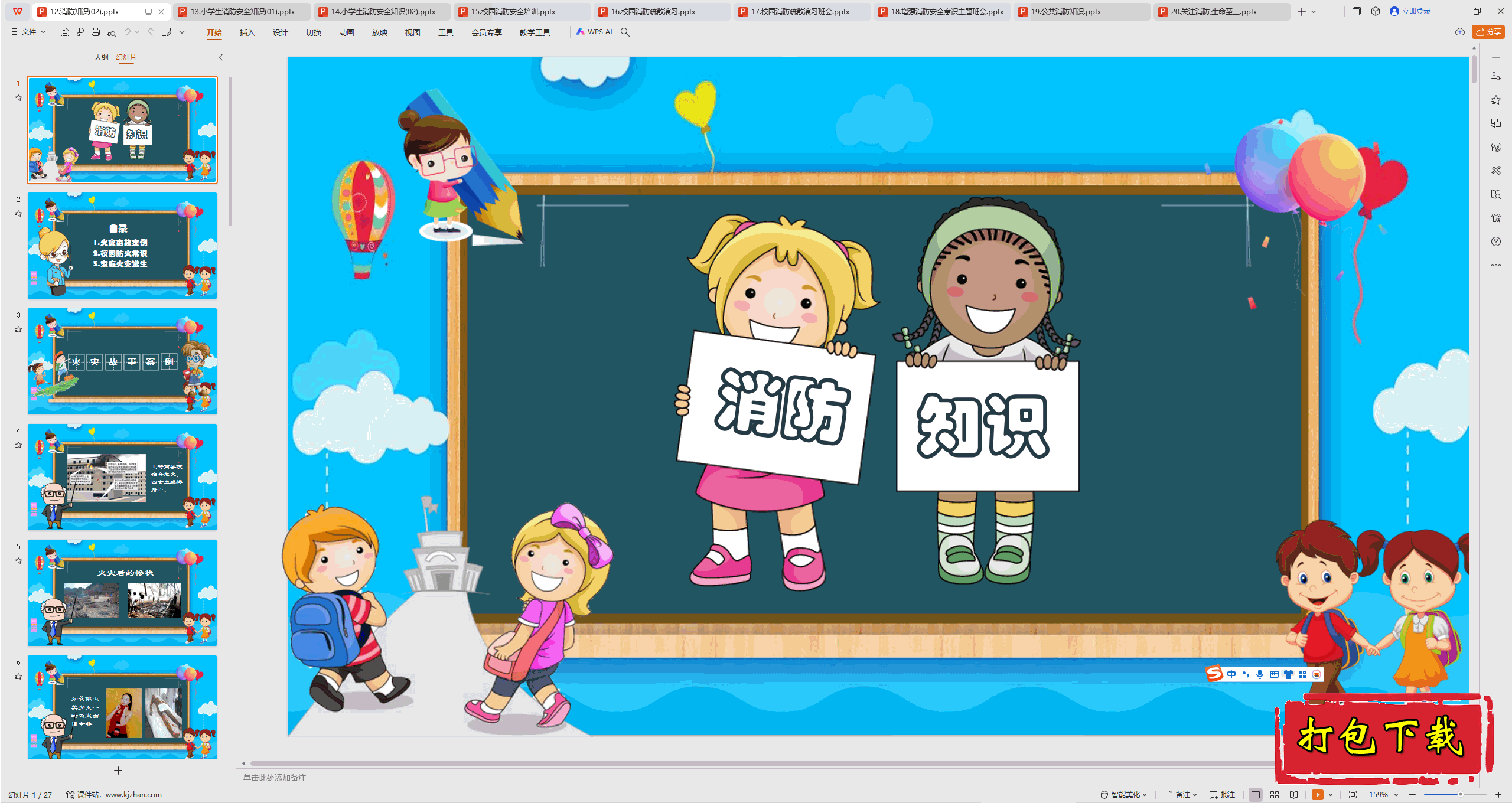Switch to reading view book icon
The image size is (1512, 803).
point(1293,795)
